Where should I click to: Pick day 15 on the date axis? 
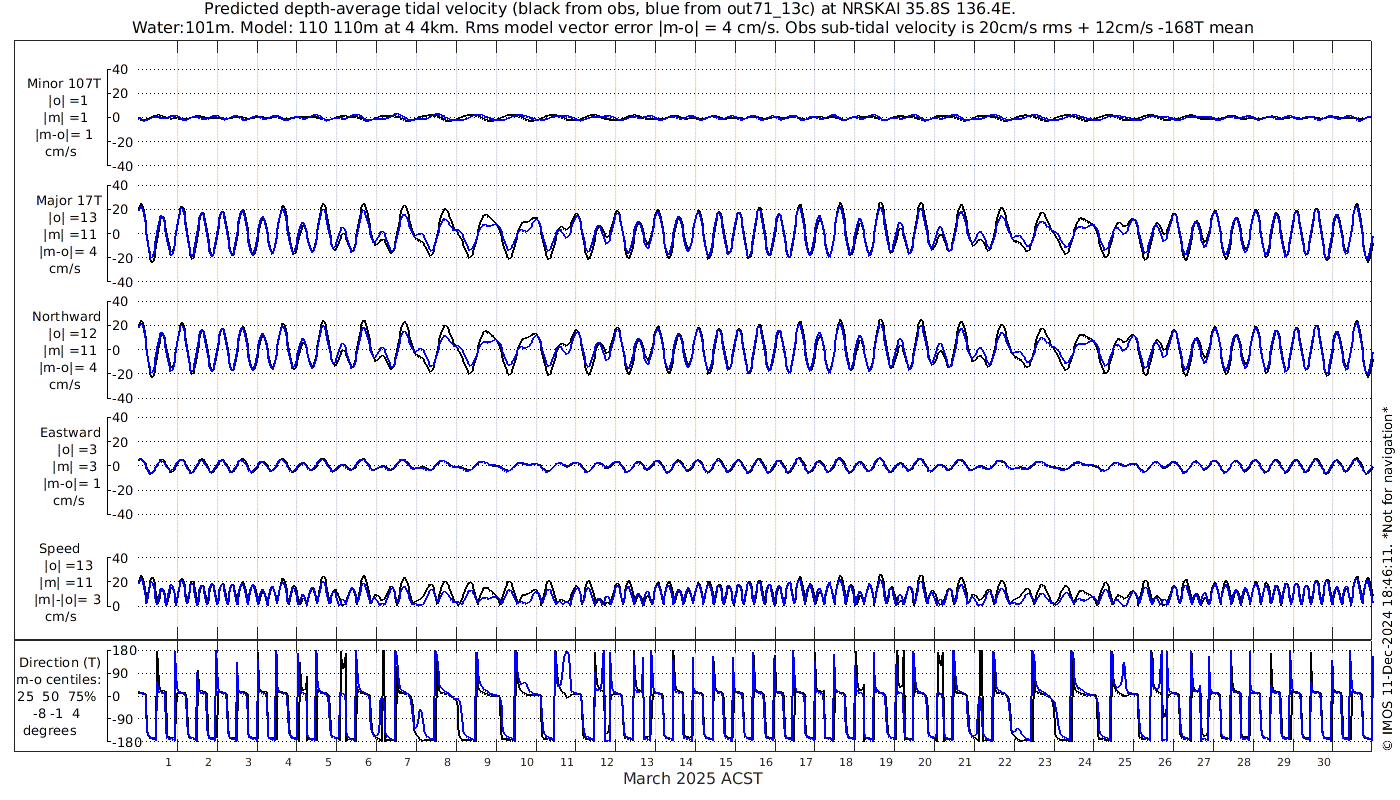pos(726,762)
